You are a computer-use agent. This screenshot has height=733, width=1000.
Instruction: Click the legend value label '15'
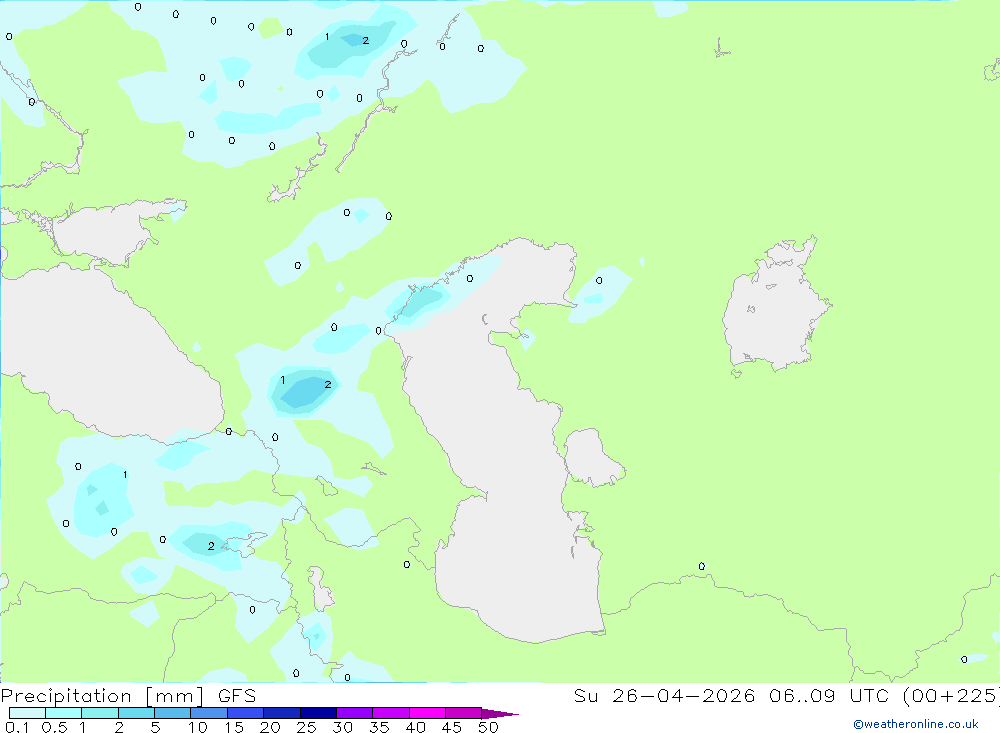[x=234, y=727]
